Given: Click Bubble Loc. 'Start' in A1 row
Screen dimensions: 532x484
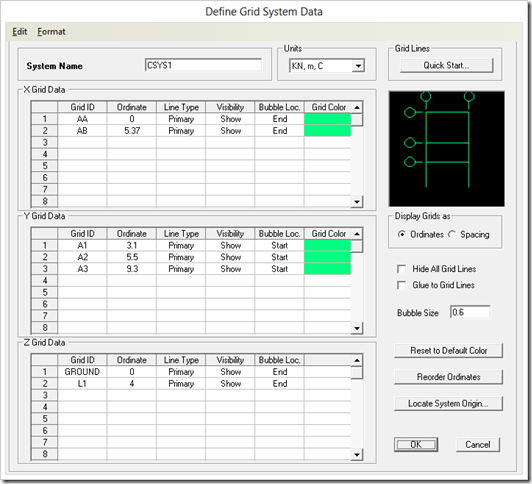Looking at the screenshot, I should (280, 245).
